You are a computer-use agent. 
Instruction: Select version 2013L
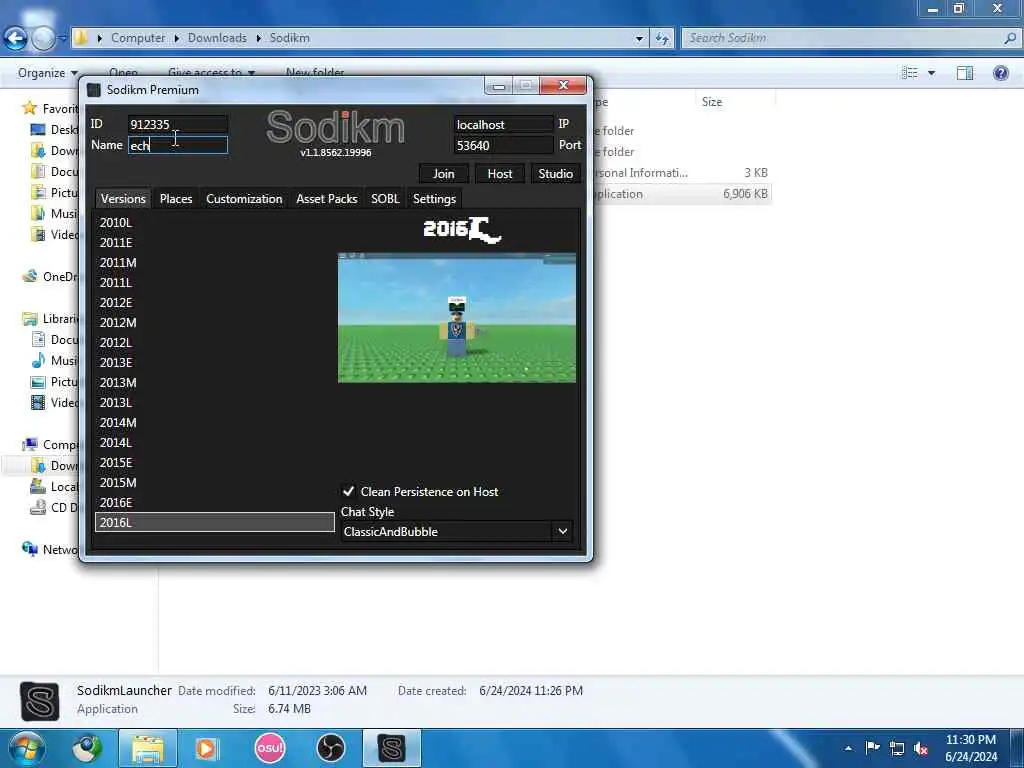(215, 402)
